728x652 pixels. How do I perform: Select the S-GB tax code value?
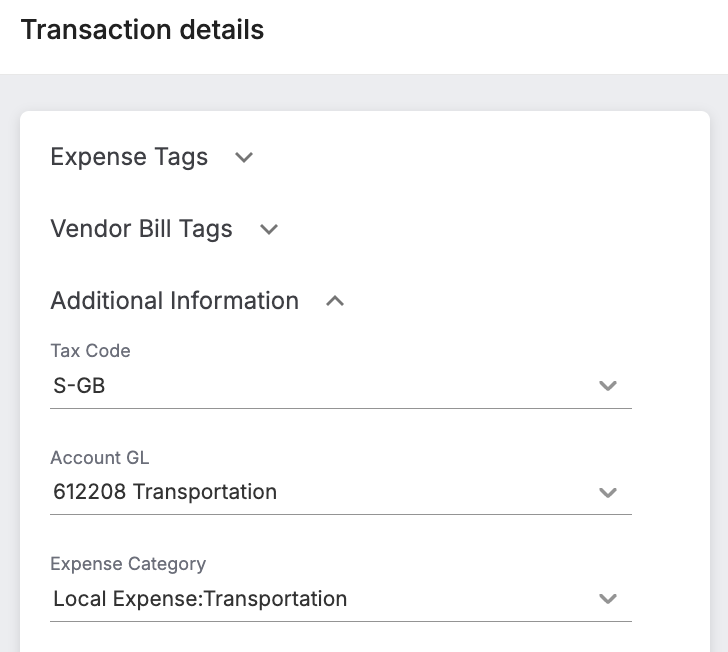(79, 385)
